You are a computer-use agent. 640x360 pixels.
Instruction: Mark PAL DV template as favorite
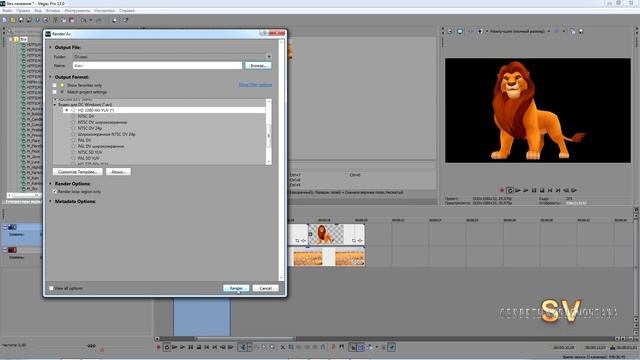73,140
